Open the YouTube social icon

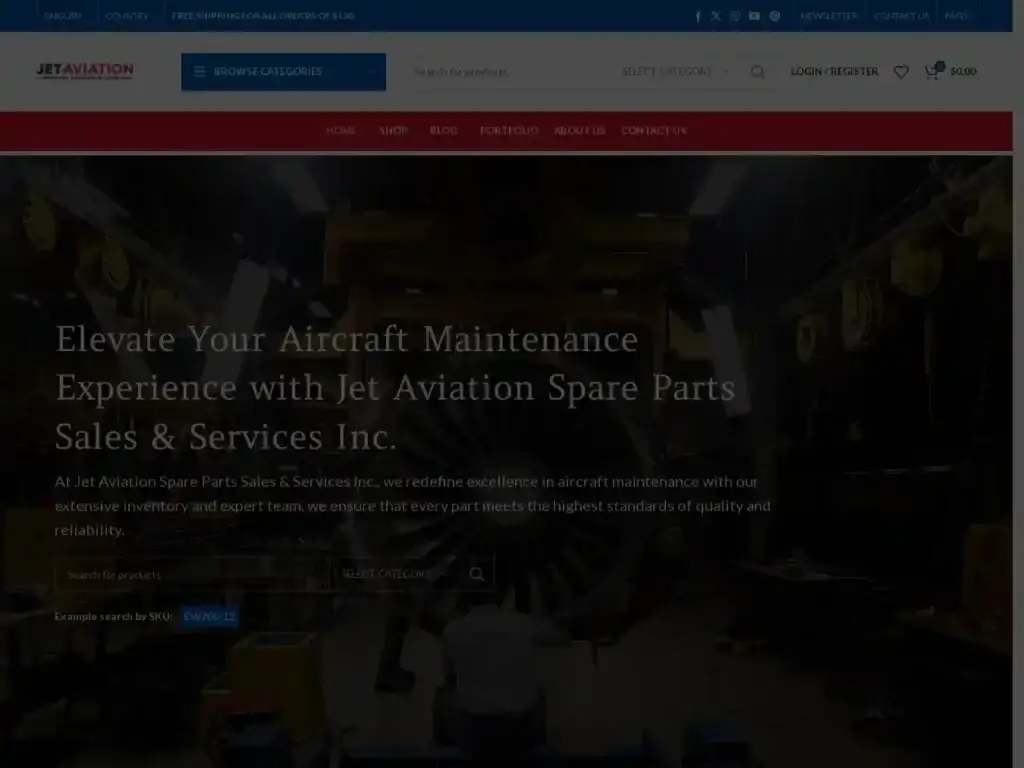pyautogui.click(x=754, y=15)
